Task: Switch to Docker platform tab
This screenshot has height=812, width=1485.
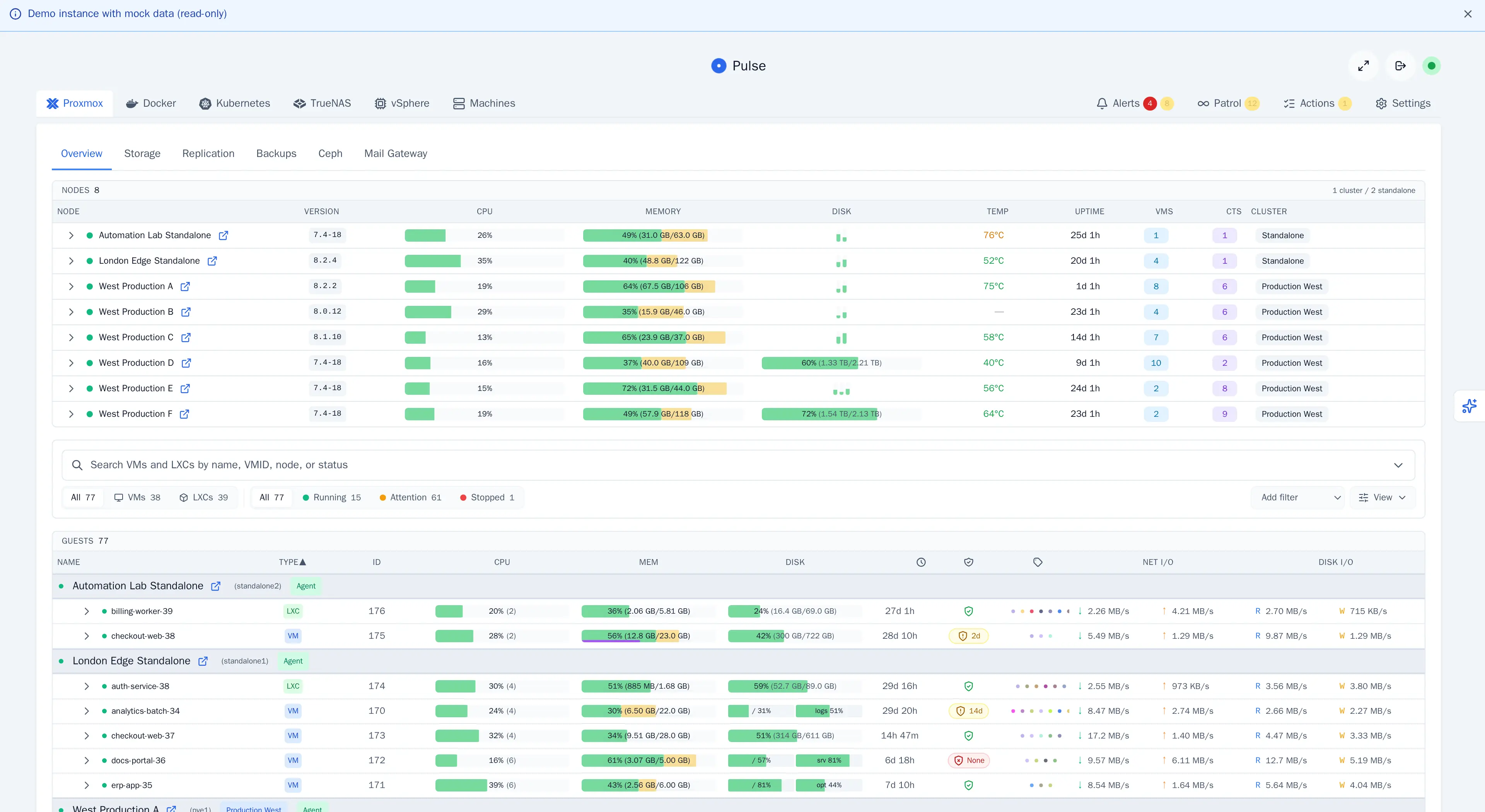Action: [x=151, y=103]
